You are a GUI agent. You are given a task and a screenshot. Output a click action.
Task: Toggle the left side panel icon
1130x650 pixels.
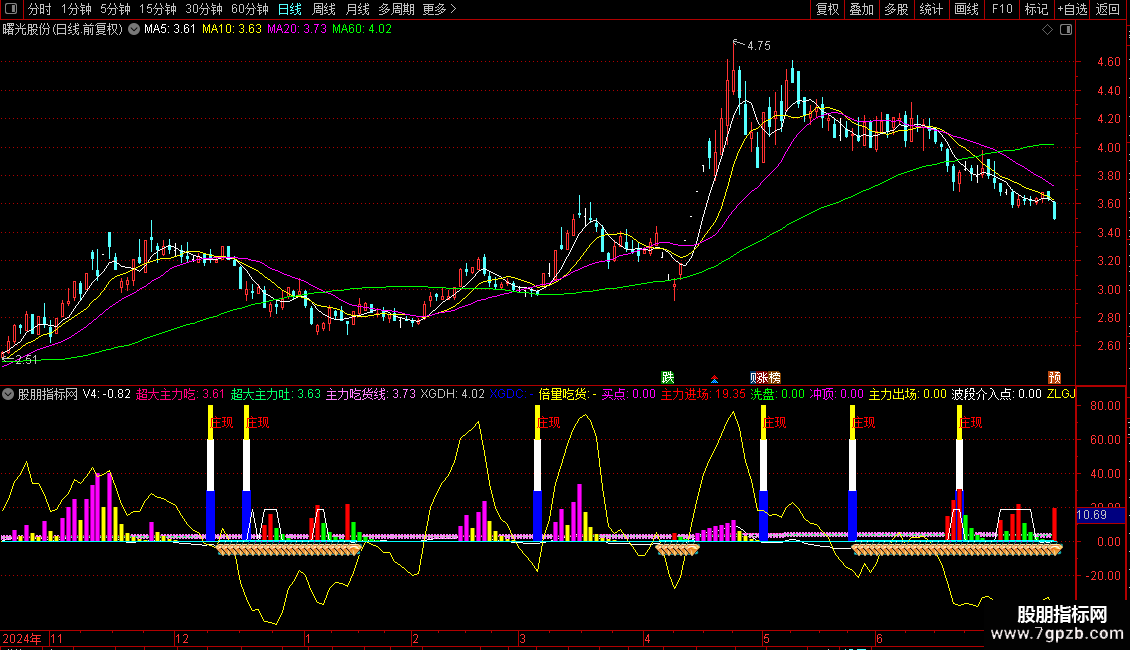pyautogui.click(x=11, y=9)
